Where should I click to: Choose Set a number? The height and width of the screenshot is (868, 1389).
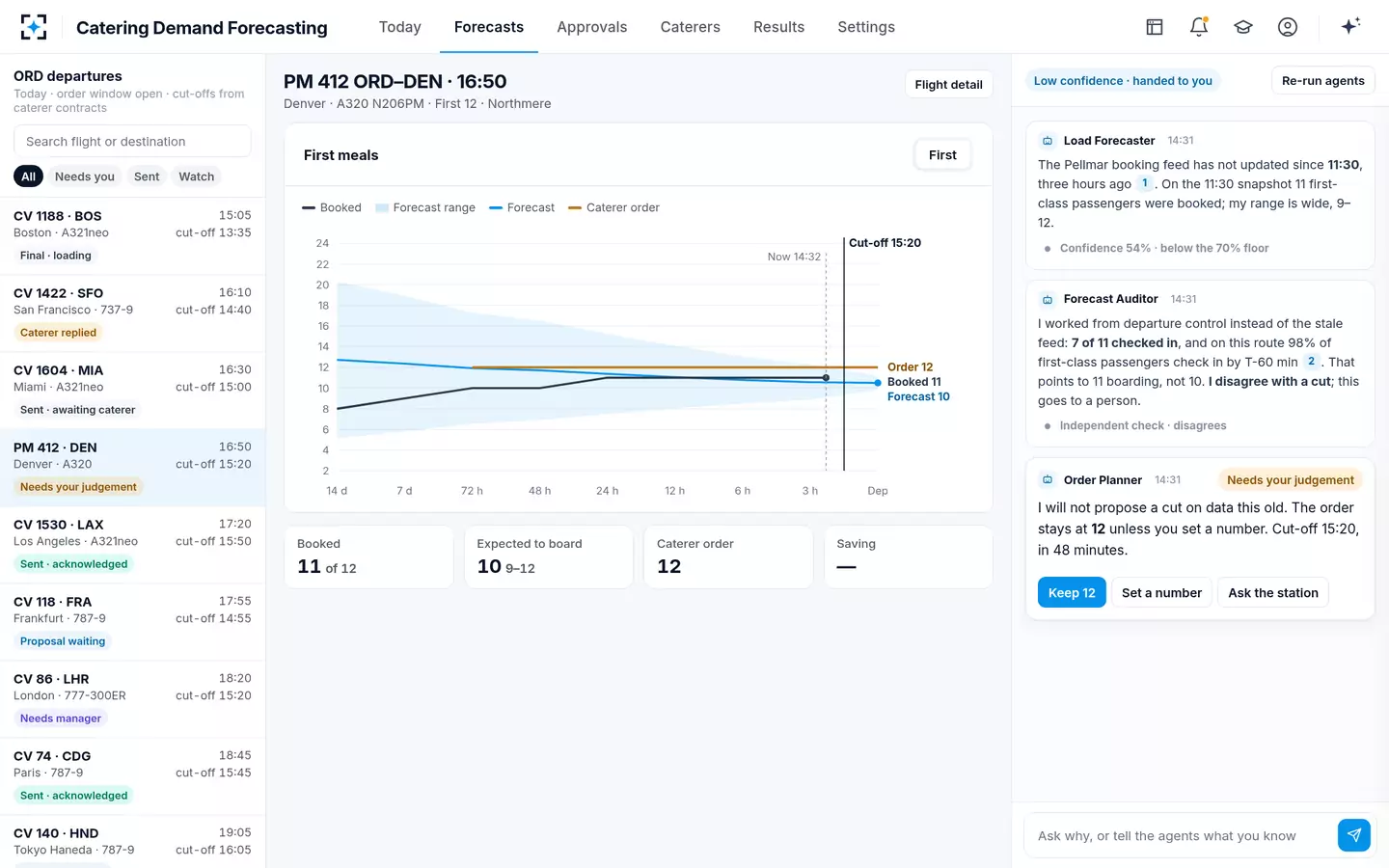click(1161, 593)
